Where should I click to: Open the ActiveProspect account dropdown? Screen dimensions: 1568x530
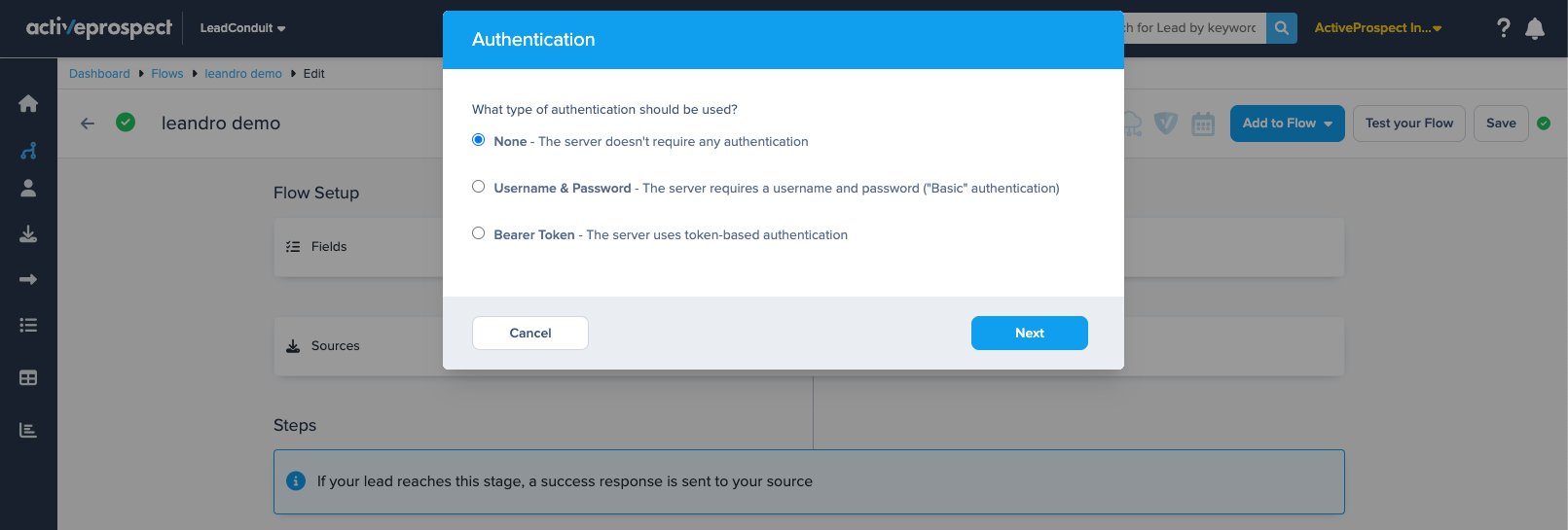point(1377,28)
